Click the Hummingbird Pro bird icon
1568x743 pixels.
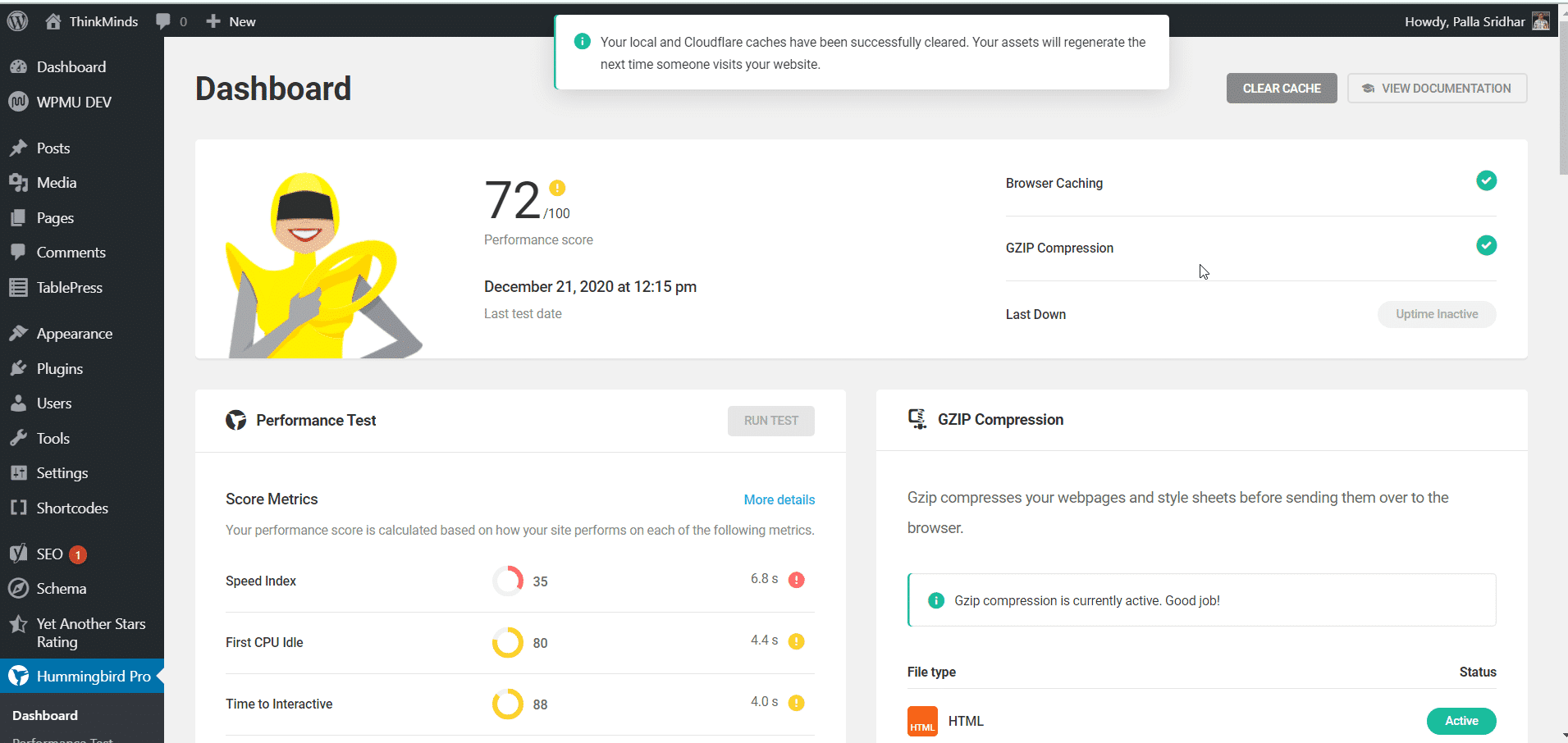point(18,676)
